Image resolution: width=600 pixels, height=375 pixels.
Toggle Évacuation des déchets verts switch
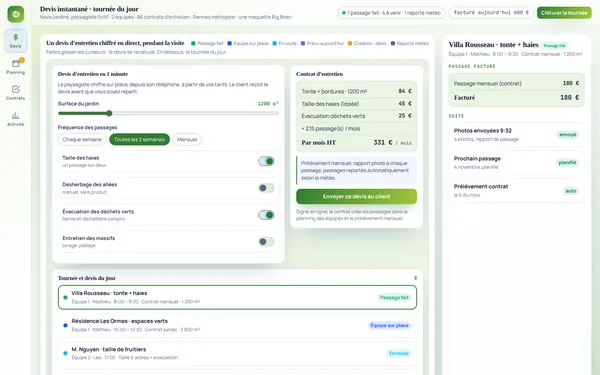click(266, 215)
